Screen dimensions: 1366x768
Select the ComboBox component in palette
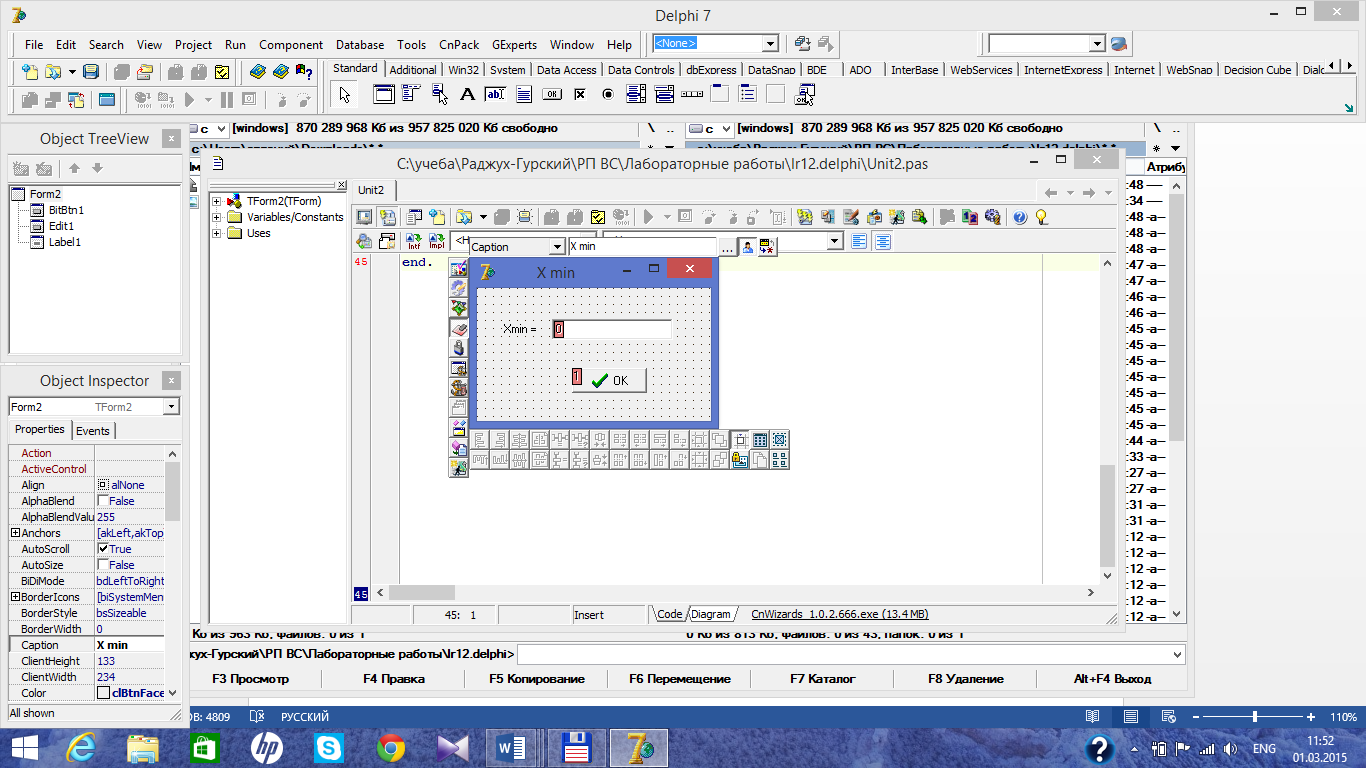pyautogui.click(x=663, y=95)
